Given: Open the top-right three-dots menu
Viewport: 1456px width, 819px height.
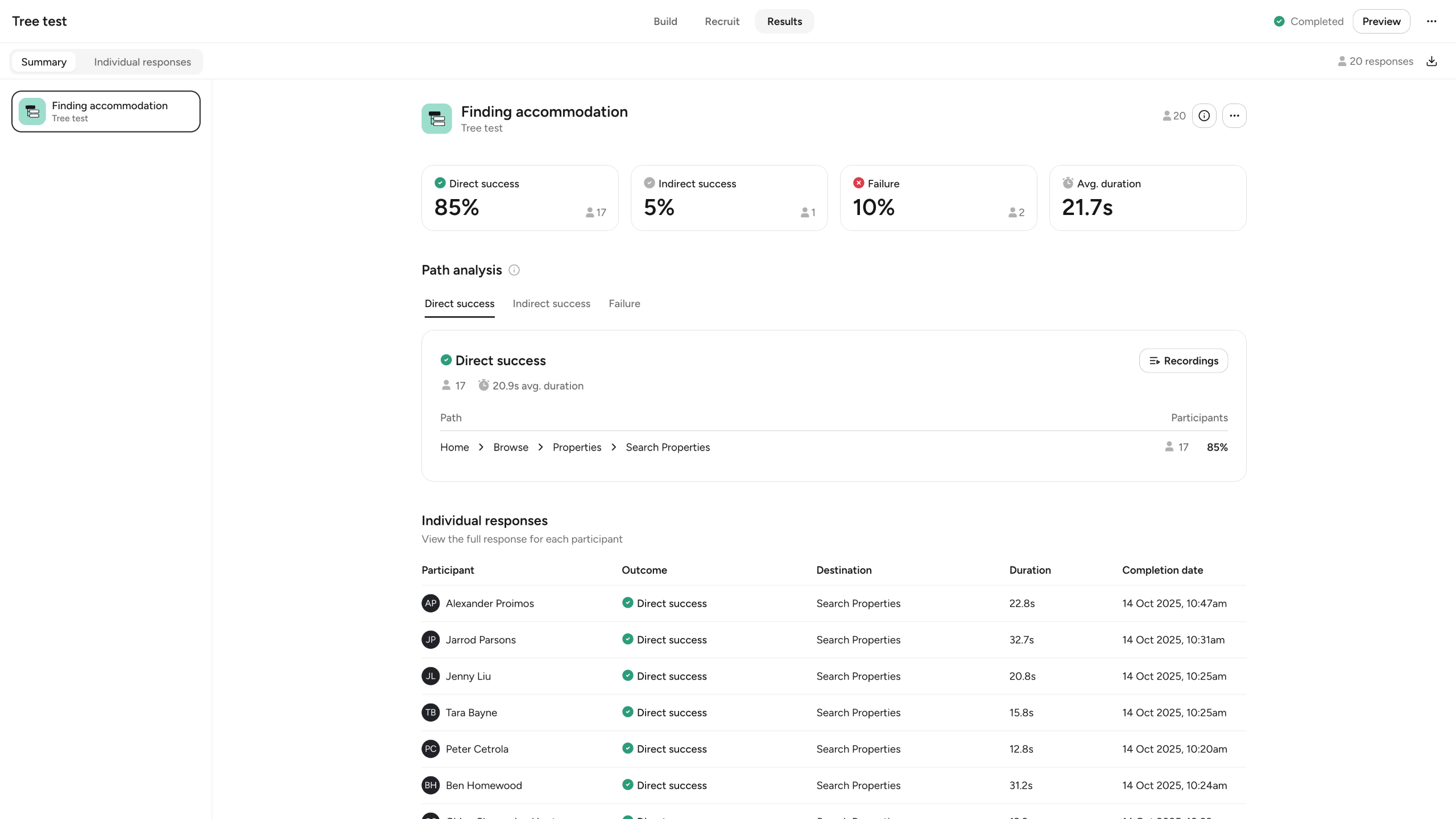Looking at the screenshot, I should pyautogui.click(x=1431, y=22).
